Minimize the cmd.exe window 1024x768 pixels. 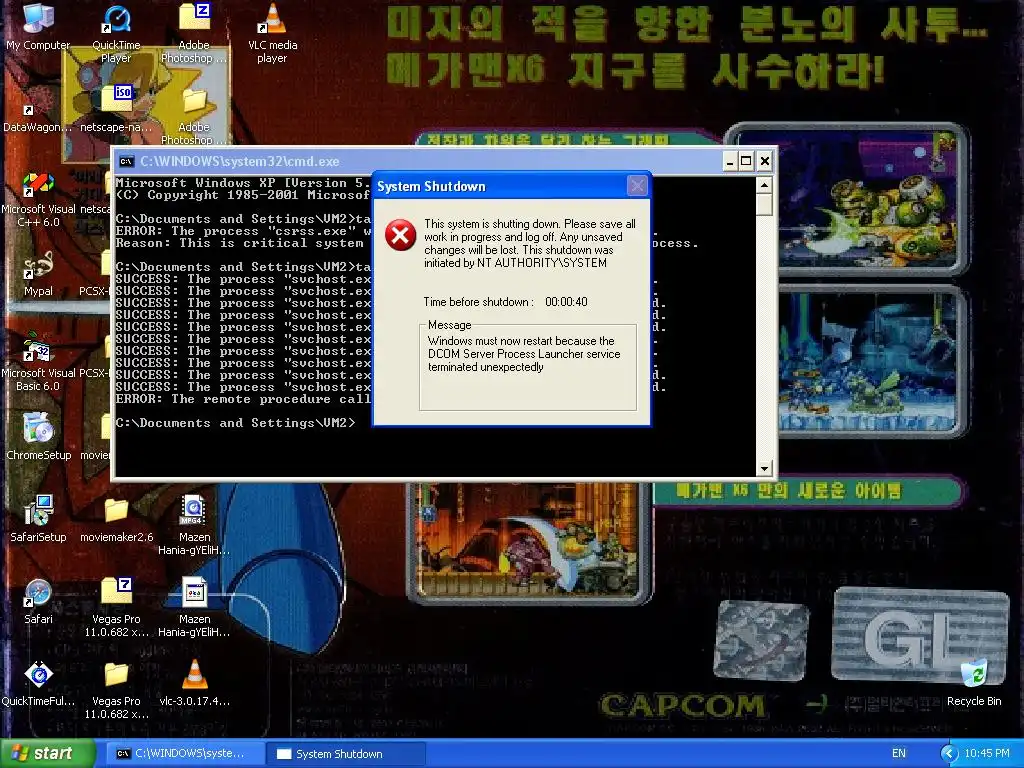click(730, 161)
